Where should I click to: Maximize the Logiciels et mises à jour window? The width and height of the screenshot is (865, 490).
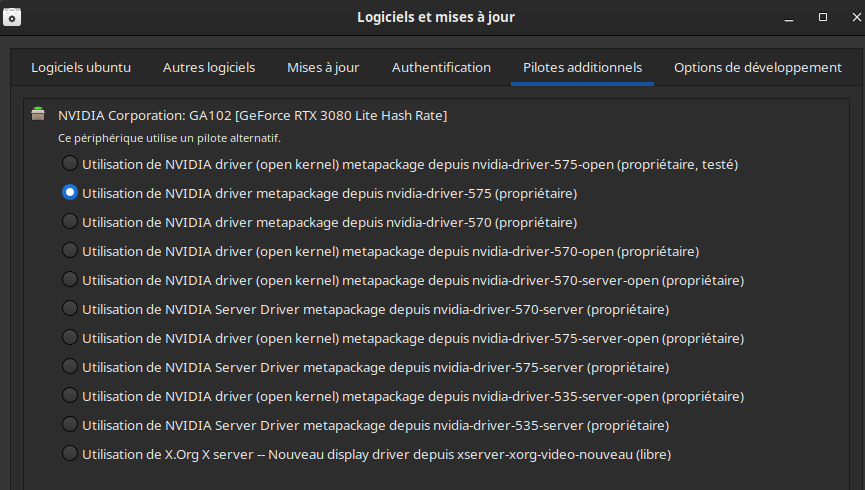(823, 17)
